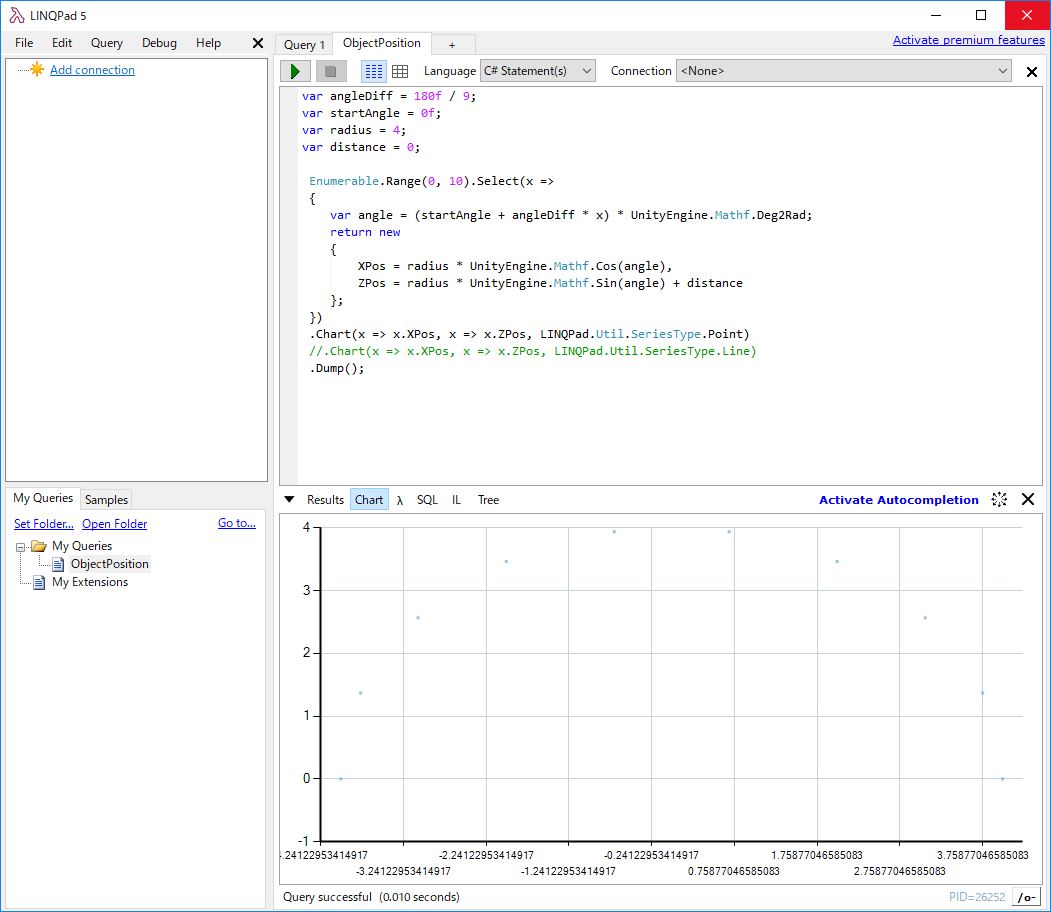Collapse the My Queries tree node
The width and height of the screenshot is (1051, 912).
point(22,546)
